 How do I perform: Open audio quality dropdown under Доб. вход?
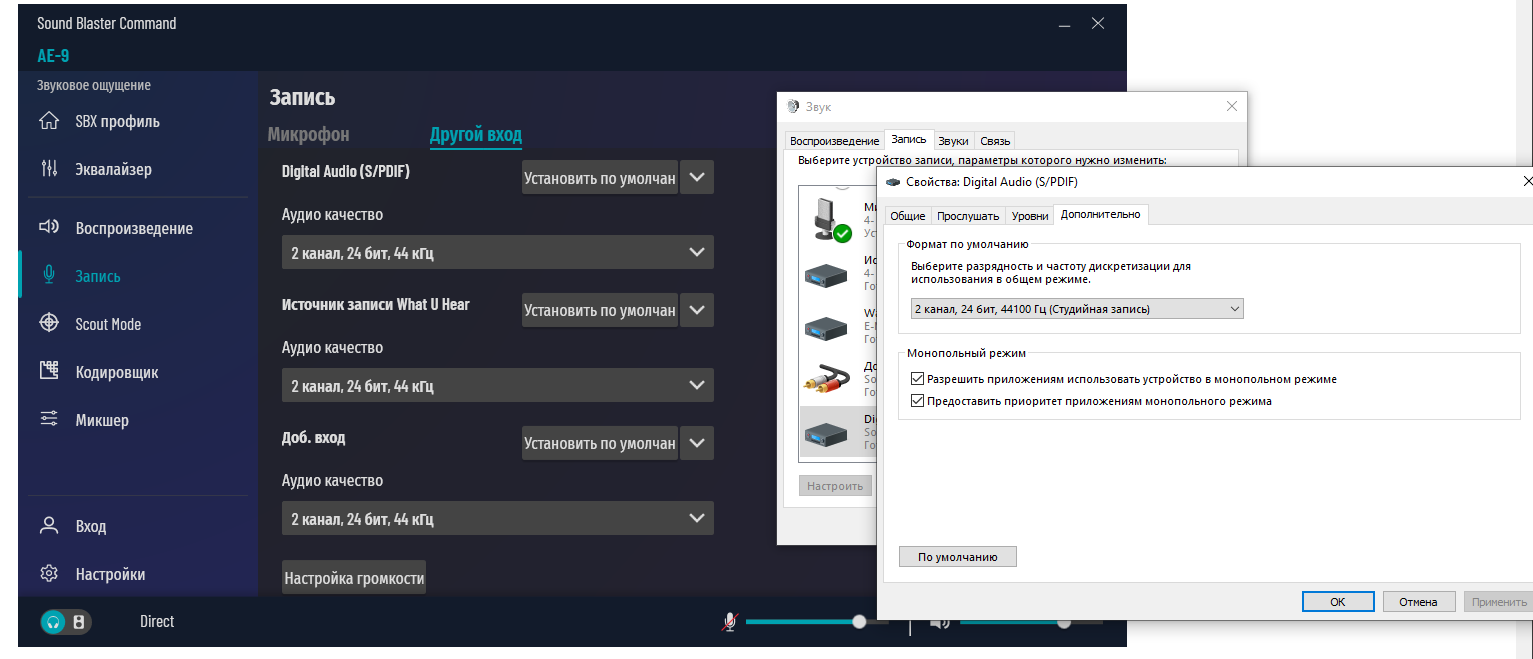[498, 519]
